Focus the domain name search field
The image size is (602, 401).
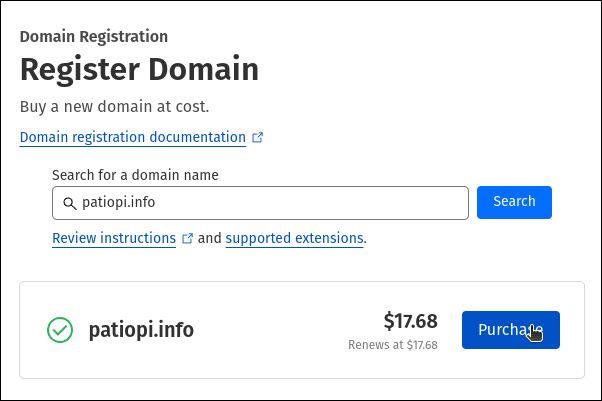point(300,203)
